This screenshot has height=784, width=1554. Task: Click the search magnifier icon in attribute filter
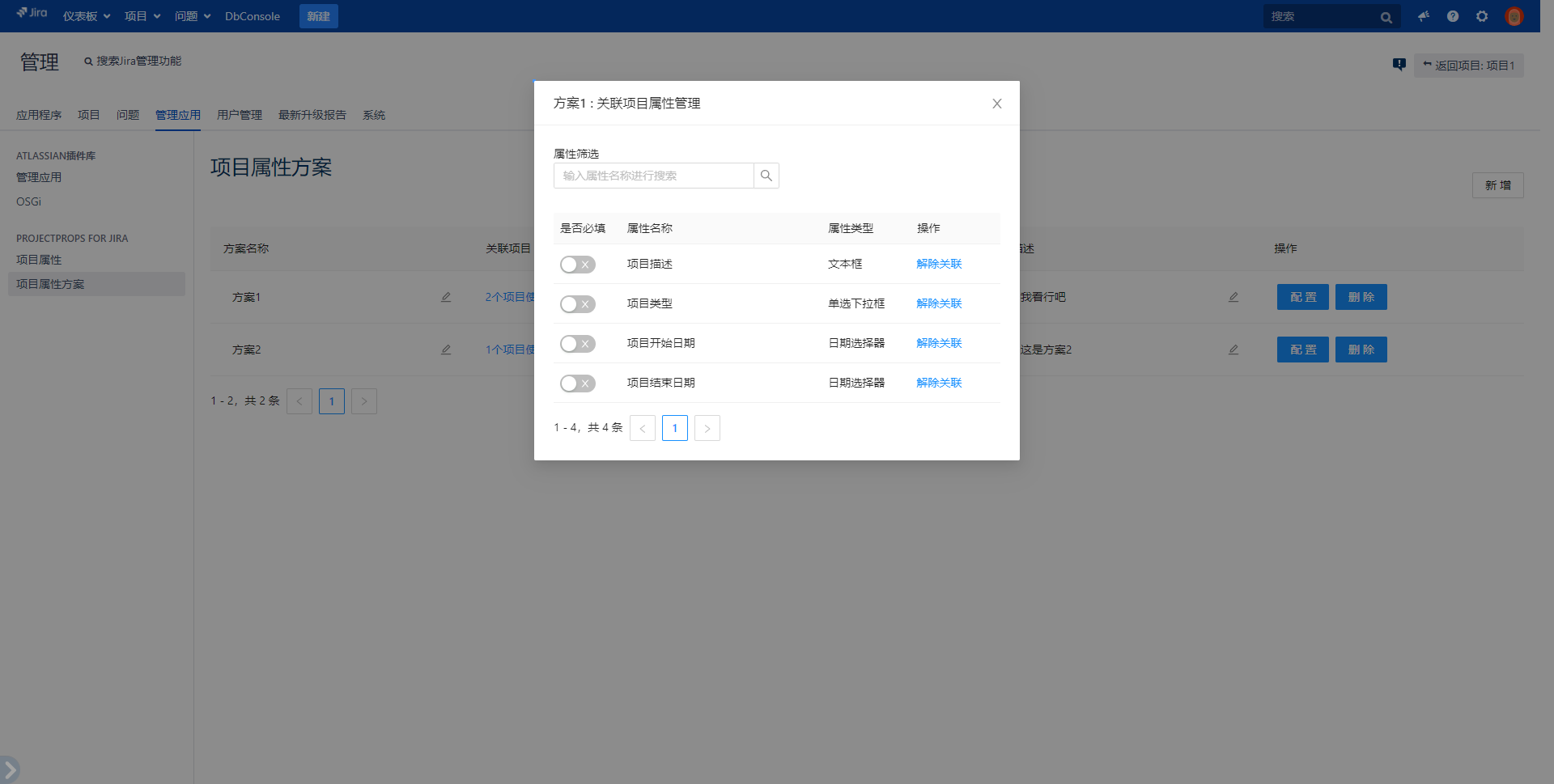pyautogui.click(x=766, y=176)
